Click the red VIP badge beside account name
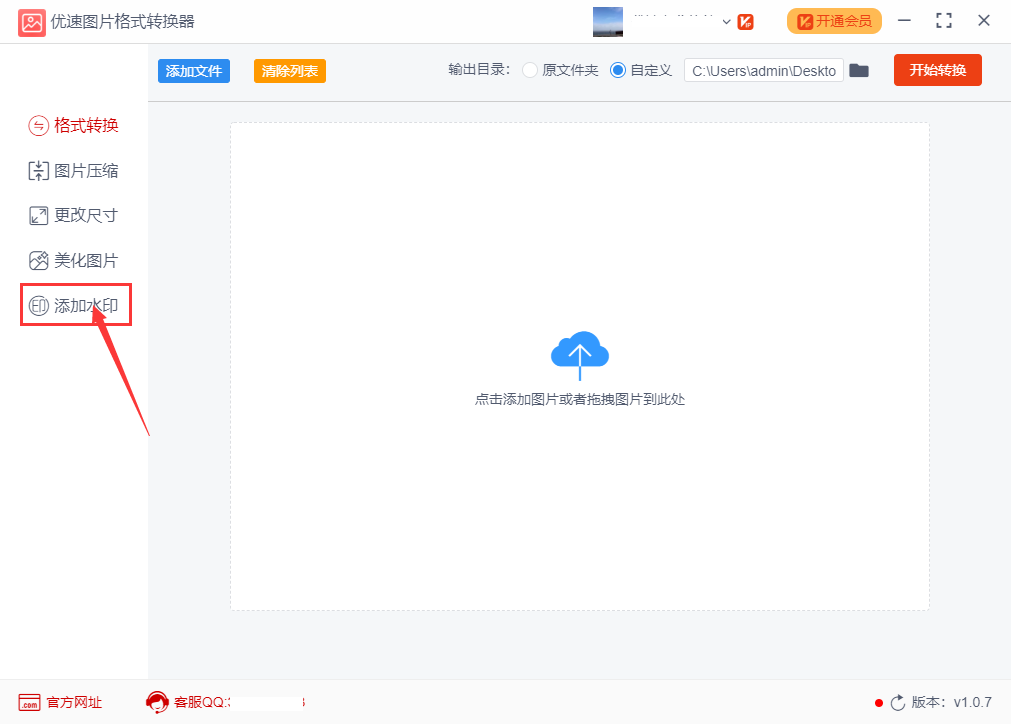Screen dimensions: 1011x724 point(746,20)
